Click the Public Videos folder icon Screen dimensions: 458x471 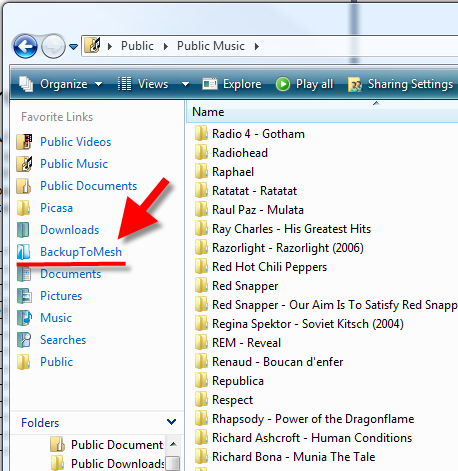click(x=24, y=142)
